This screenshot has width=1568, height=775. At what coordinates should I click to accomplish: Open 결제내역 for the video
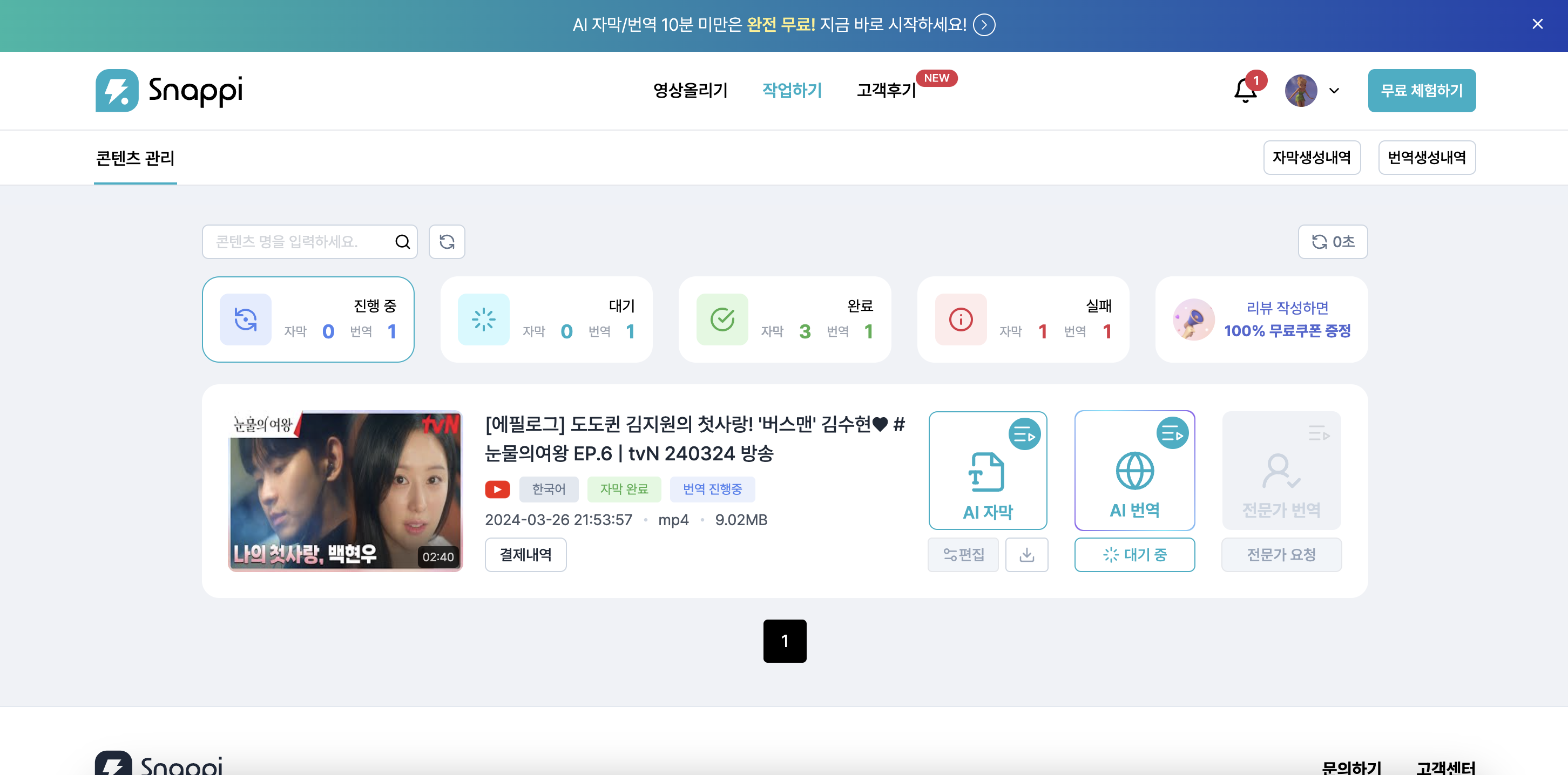click(x=525, y=554)
